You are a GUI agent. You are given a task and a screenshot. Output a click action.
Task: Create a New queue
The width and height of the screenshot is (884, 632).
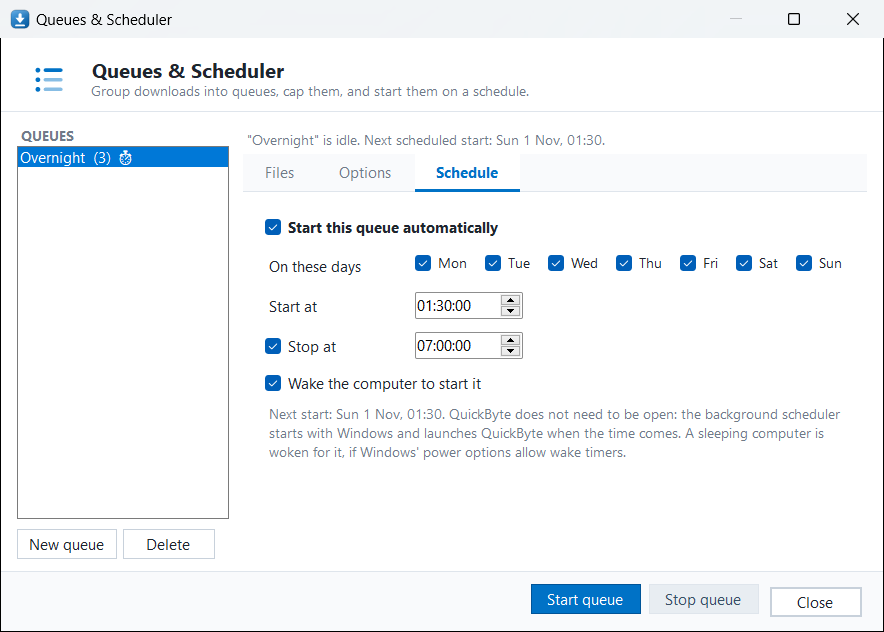(x=67, y=544)
